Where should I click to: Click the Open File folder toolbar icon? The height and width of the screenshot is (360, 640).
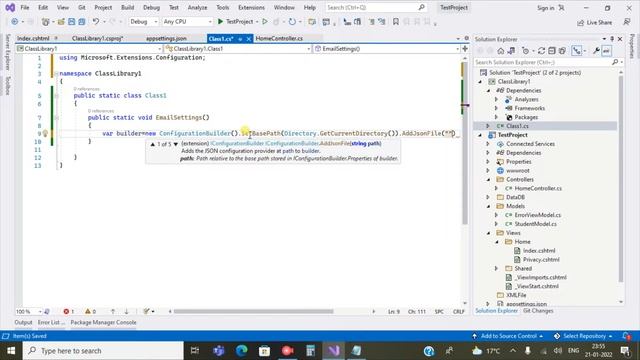point(61,22)
